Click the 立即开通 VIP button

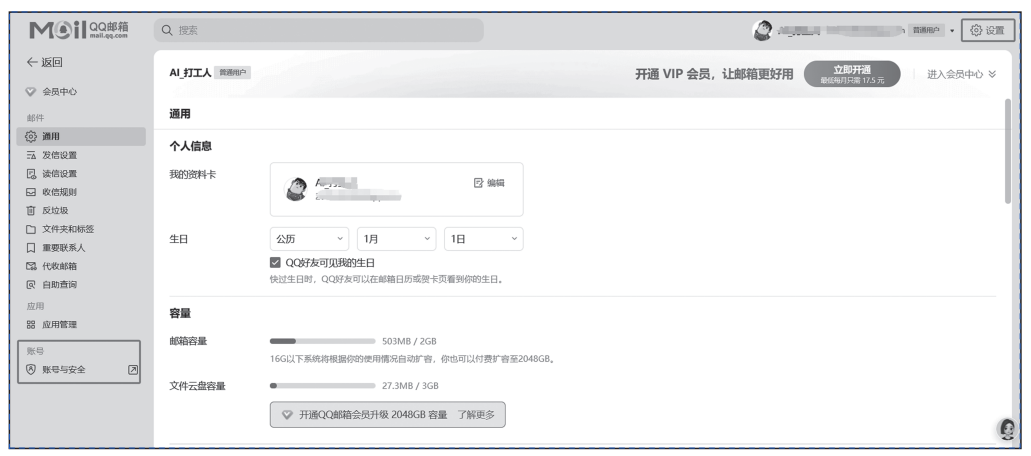(x=851, y=74)
